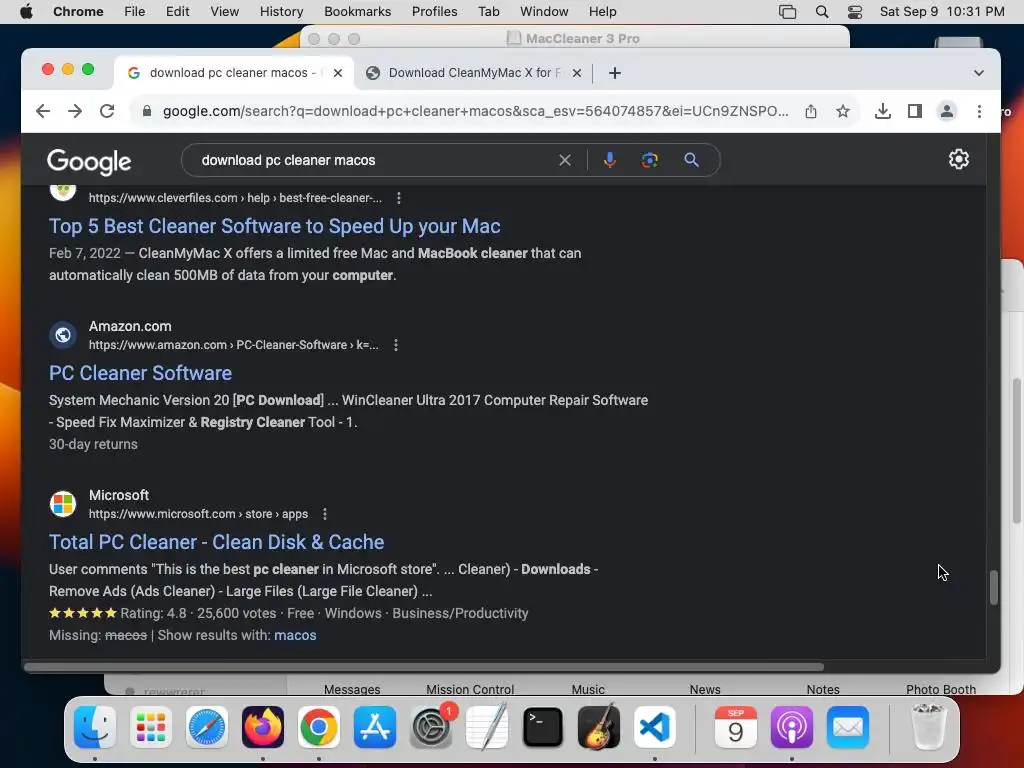This screenshot has height=768, width=1024.
Task: Open the Bookmarks menu
Action: pos(357,12)
